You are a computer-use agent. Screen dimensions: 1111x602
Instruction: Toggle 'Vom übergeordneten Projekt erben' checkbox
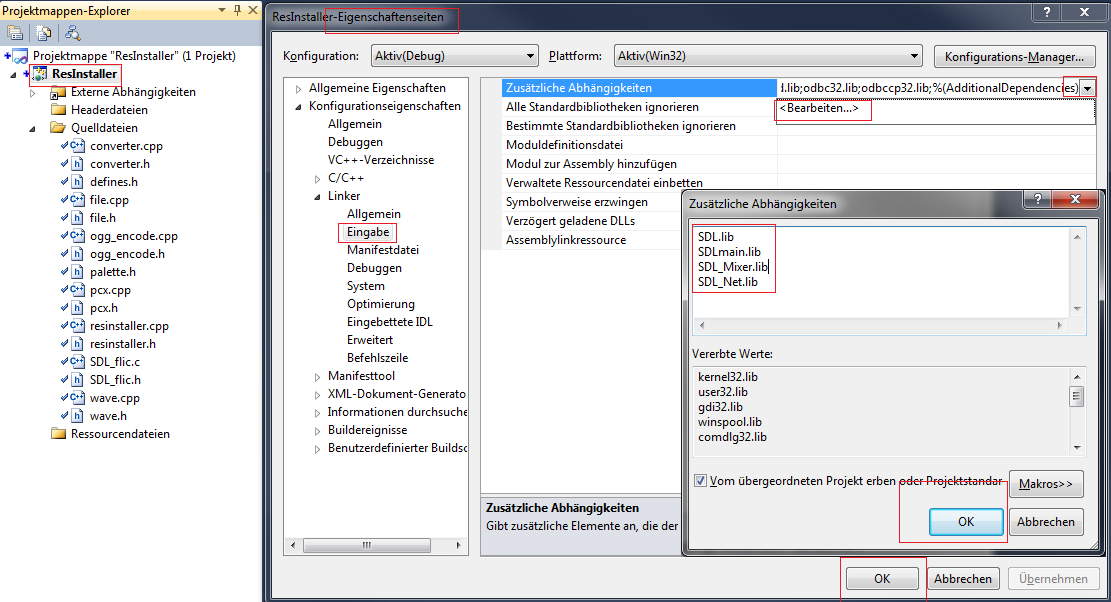click(x=700, y=481)
